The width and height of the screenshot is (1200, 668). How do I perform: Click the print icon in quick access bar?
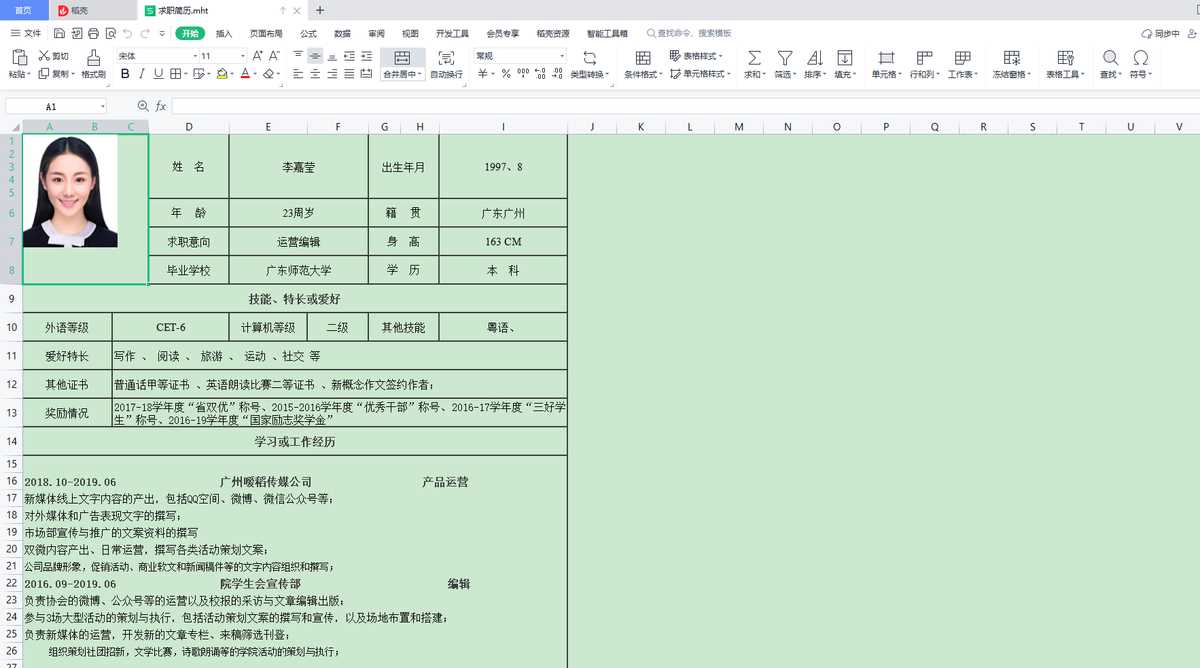(94, 33)
